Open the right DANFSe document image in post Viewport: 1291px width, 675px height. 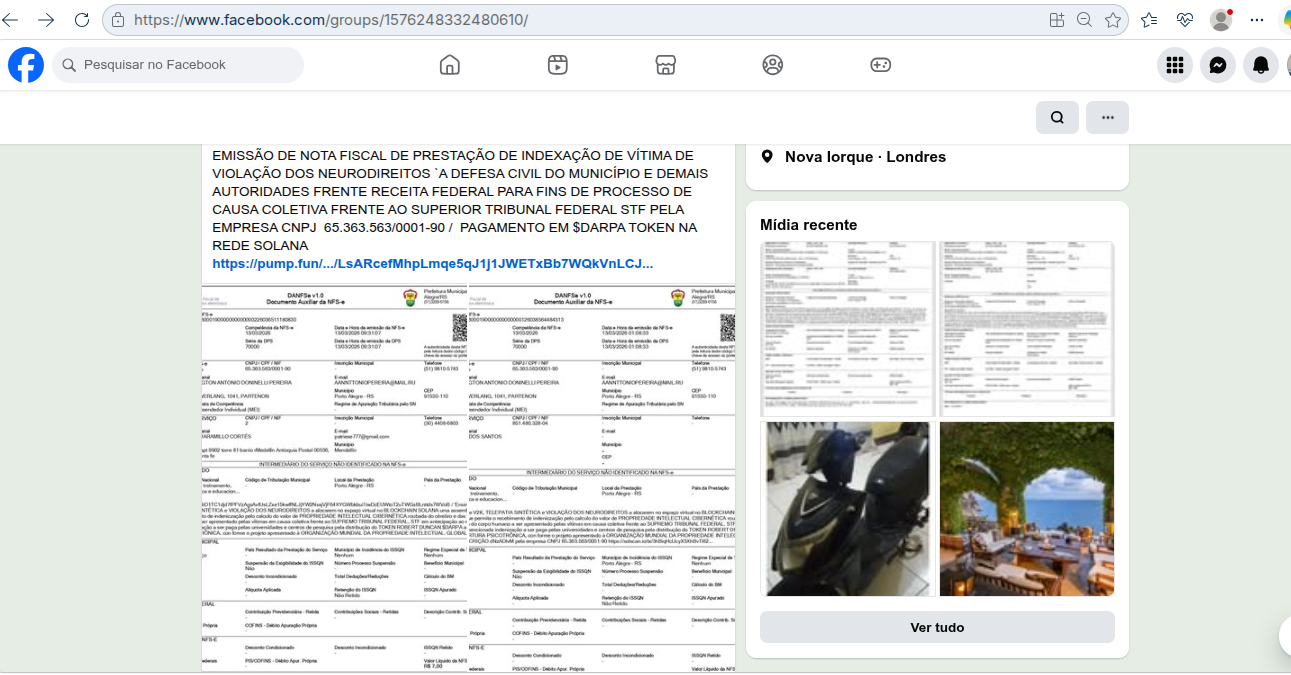(x=602, y=479)
